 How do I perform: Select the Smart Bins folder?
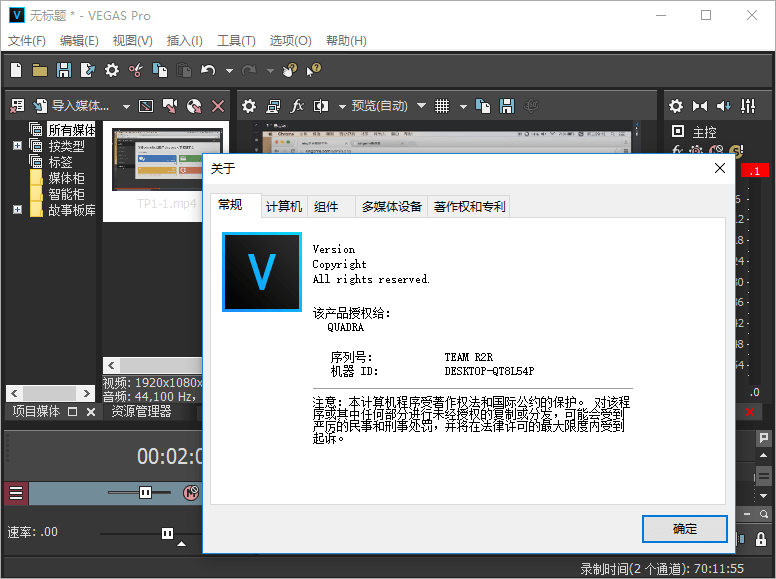pos(66,194)
